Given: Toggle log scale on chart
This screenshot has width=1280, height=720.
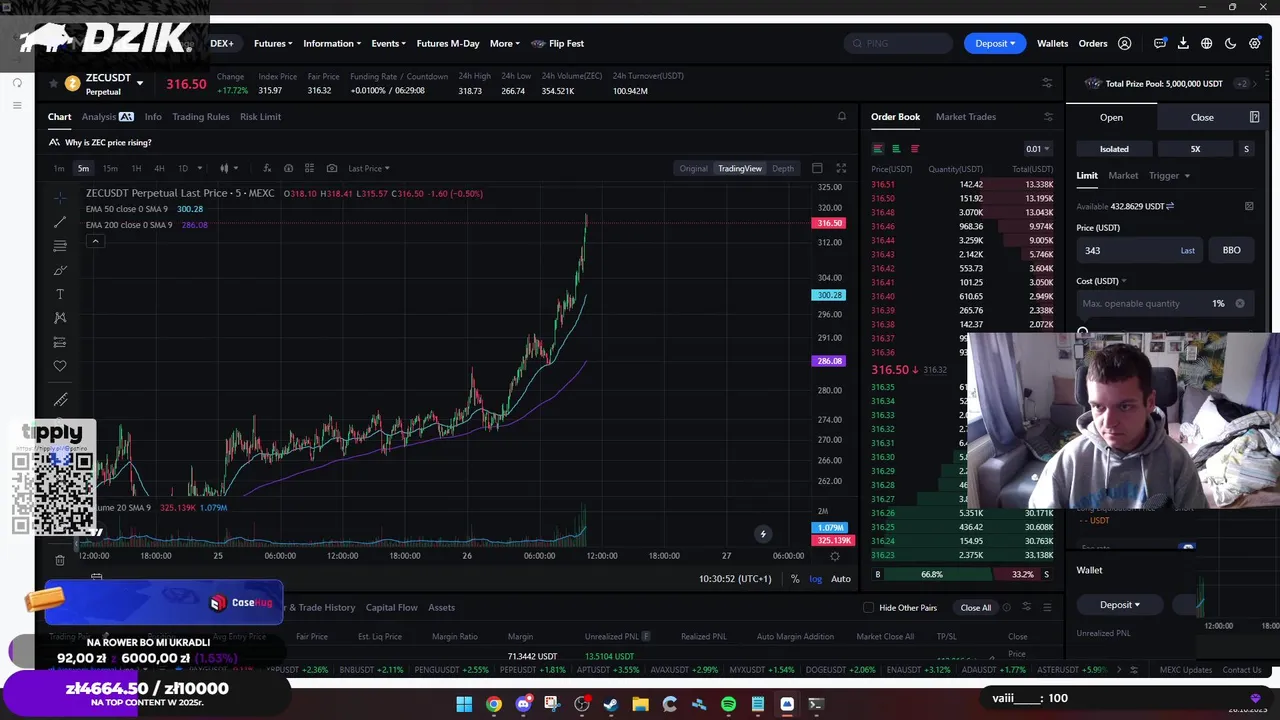Looking at the screenshot, I should (x=816, y=579).
